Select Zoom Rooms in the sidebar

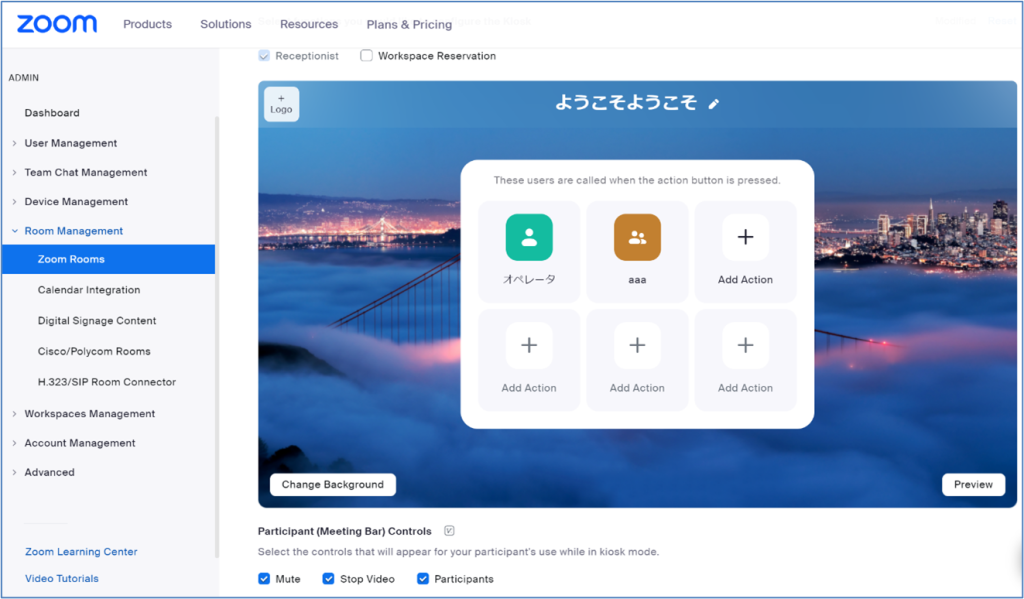108,259
